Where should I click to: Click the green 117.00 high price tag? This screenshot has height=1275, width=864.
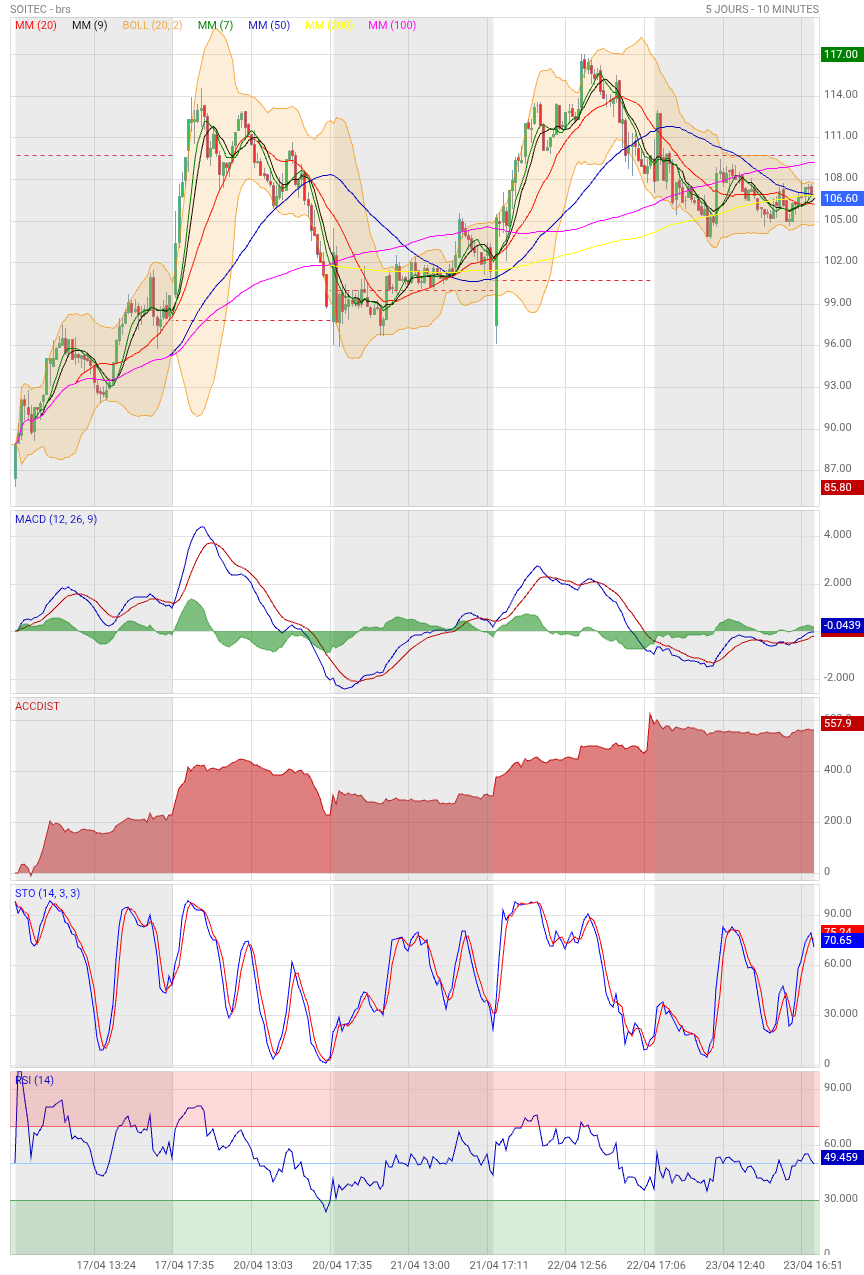[841, 54]
